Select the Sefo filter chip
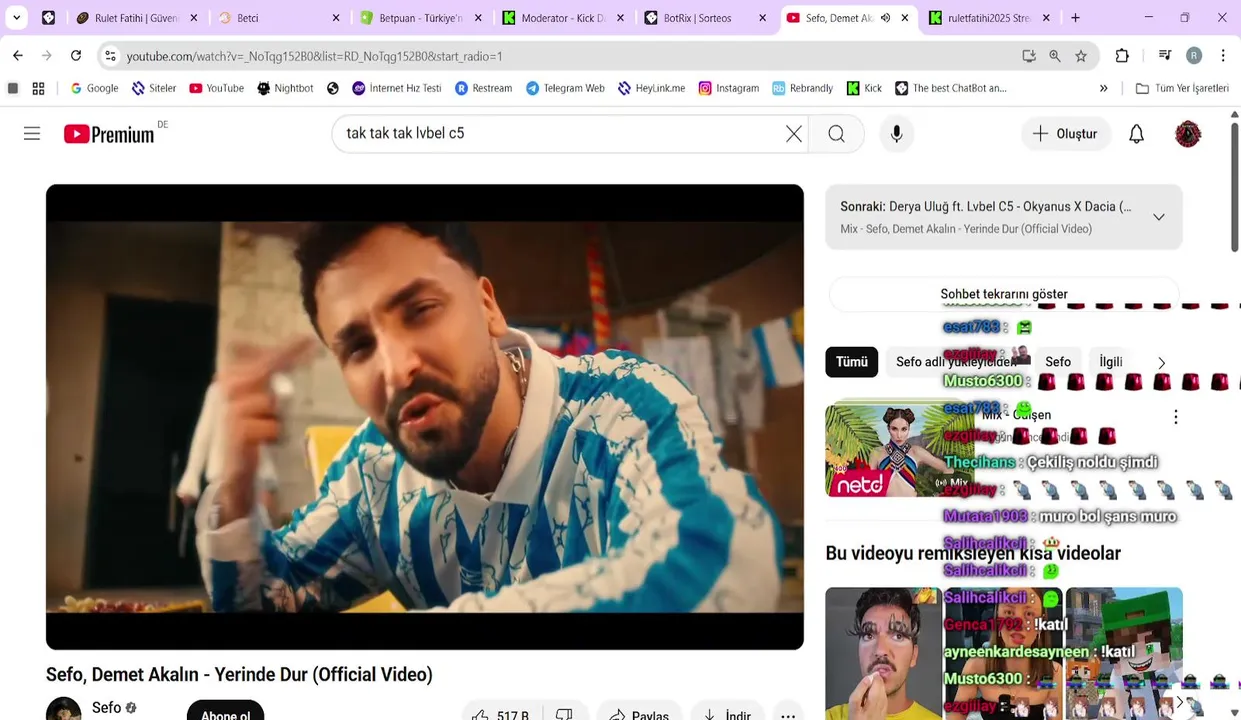 (x=1058, y=362)
